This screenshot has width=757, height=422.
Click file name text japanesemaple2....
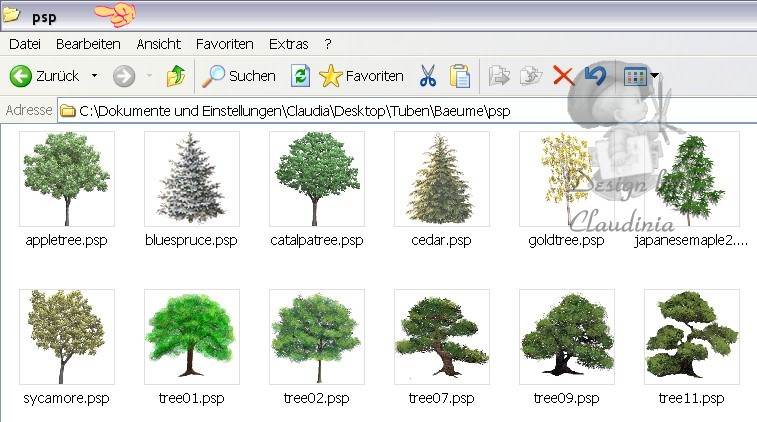(x=691, y=240)
